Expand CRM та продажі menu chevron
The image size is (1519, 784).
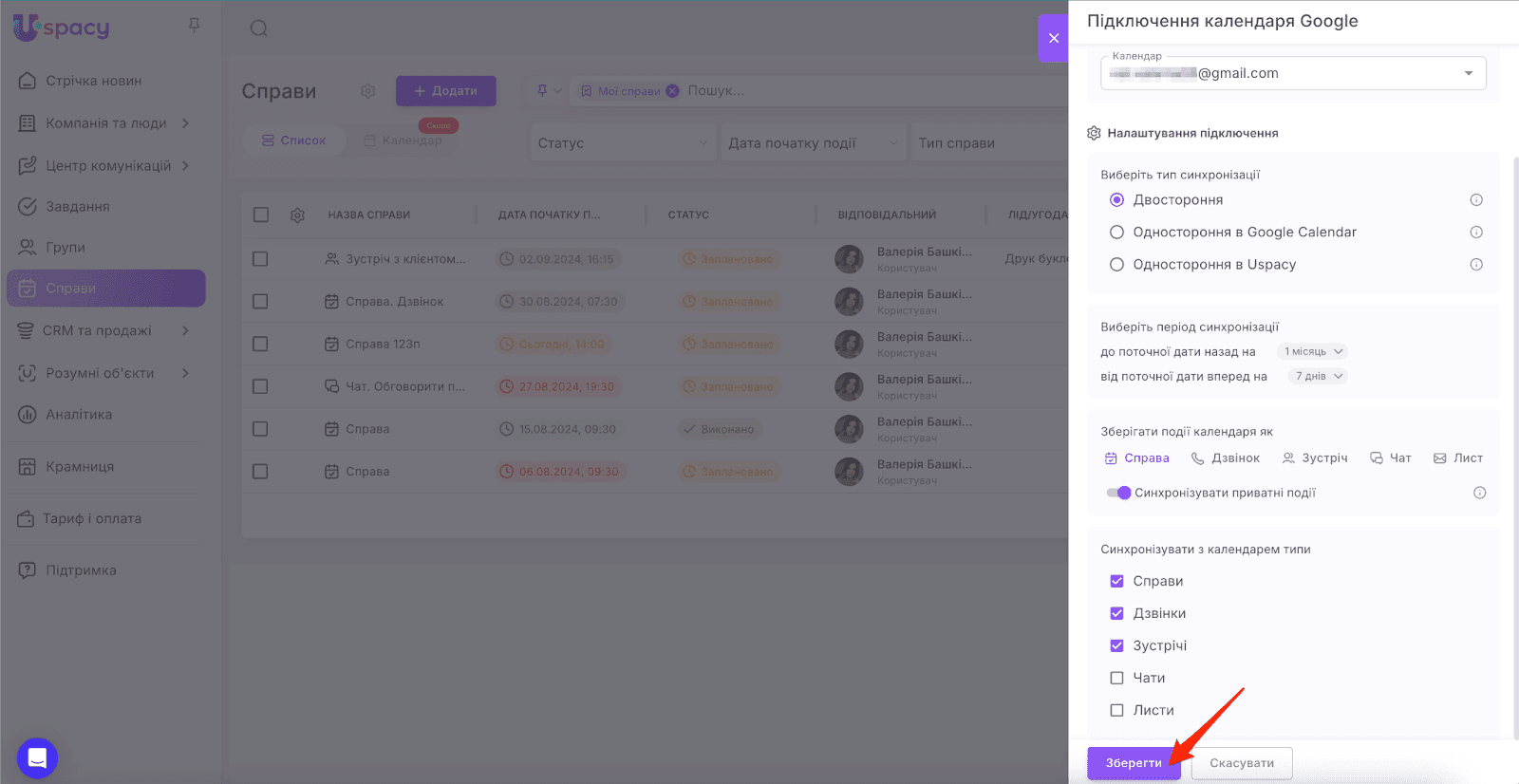click(x=185, y=331)
